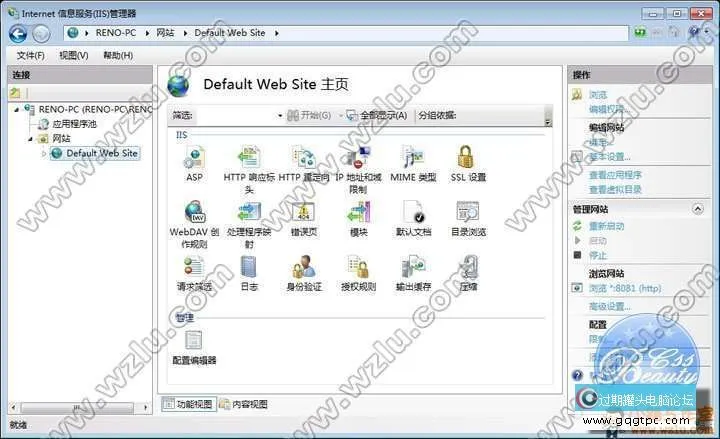Open 错误页 404 icon
The width and height of the screenshot is (720, 439).
pos(304,212)
